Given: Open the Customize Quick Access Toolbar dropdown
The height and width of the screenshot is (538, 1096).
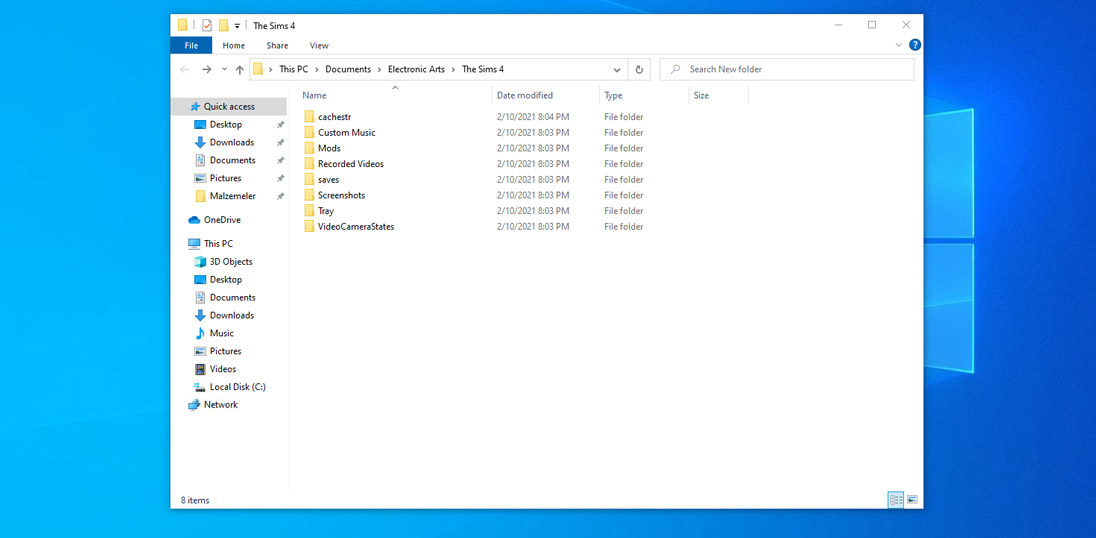Looking at the screenshot, I should [238, 26].
